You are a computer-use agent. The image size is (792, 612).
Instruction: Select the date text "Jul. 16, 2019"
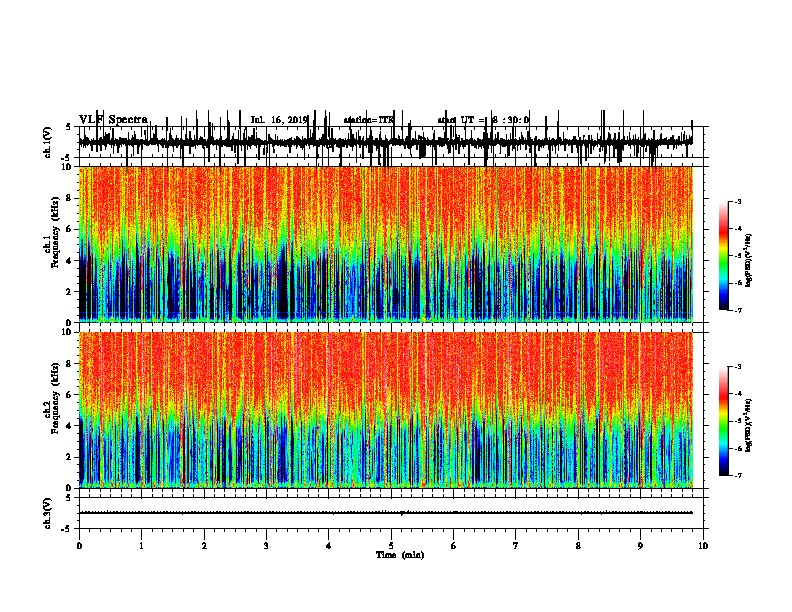279,120
